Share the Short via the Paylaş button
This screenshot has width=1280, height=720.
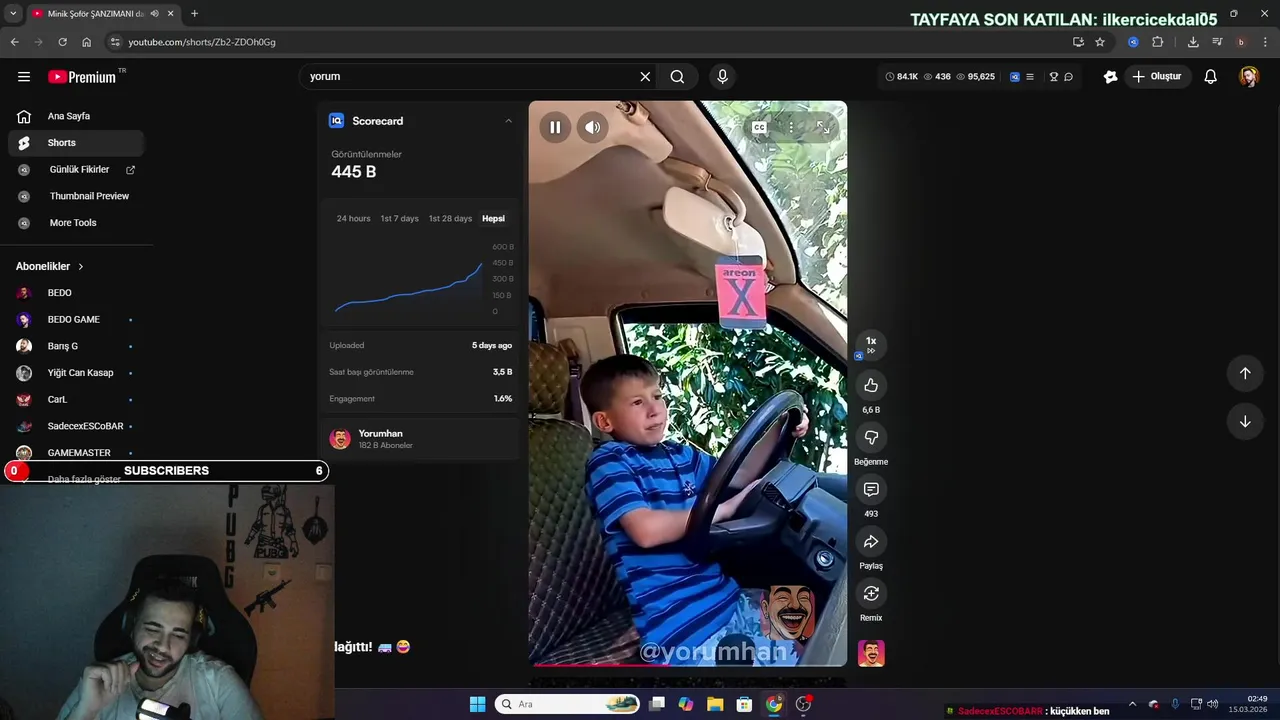871,542
